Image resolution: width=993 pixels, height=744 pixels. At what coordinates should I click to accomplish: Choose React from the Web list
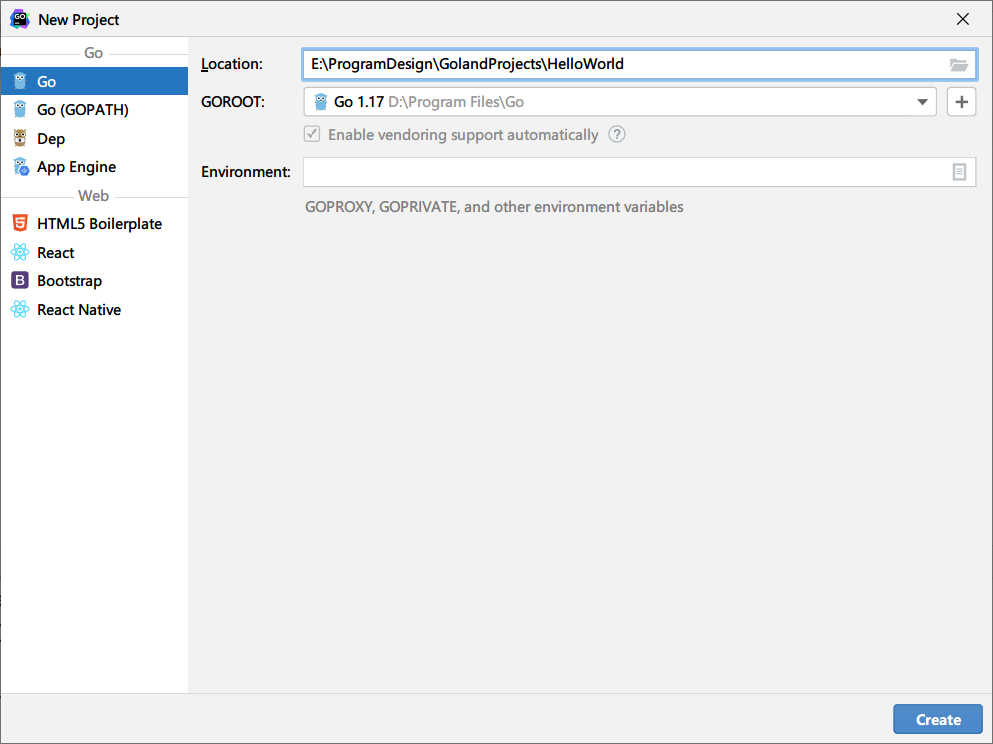(56, 253)
